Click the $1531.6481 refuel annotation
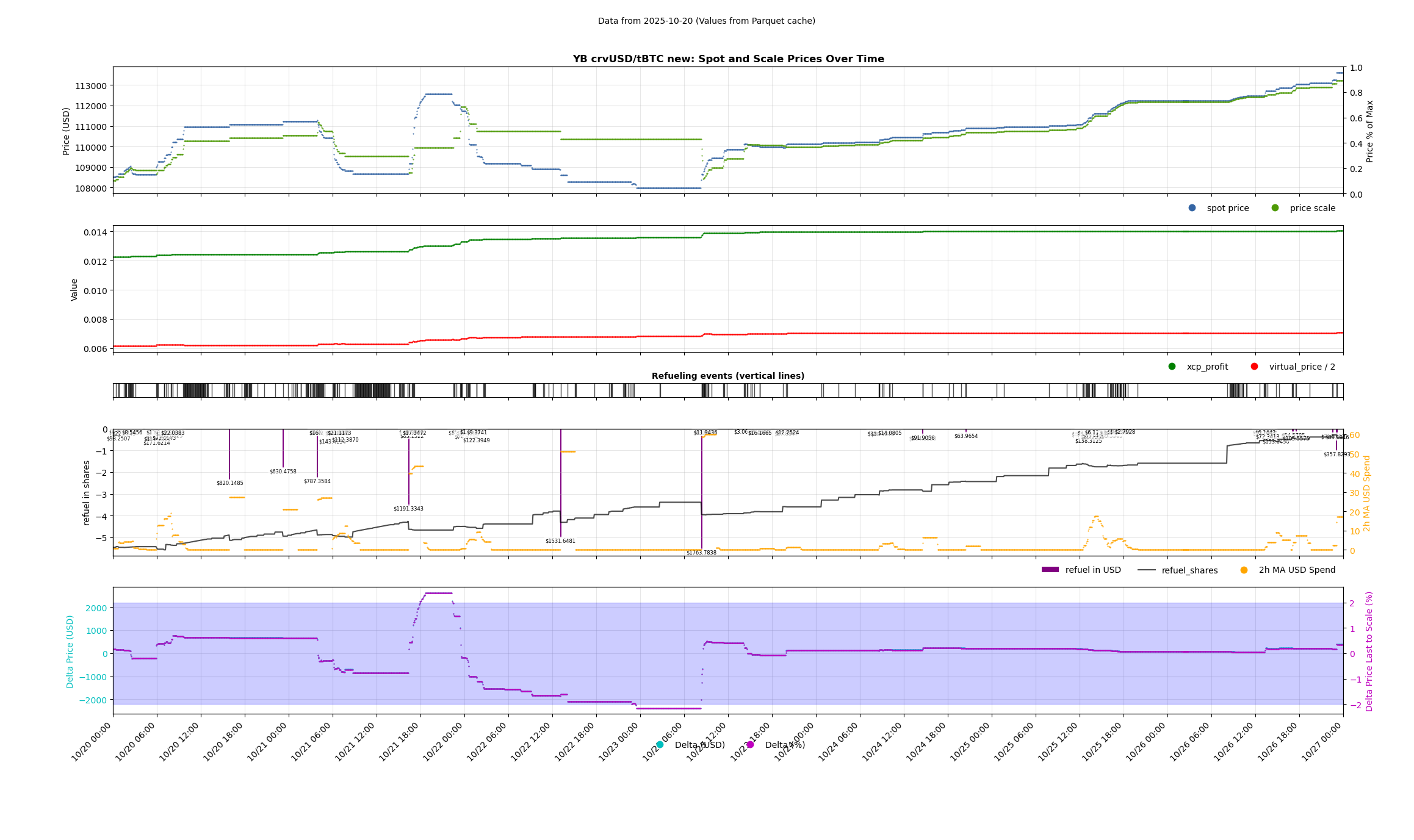Image resolution: width=1414 pixels, height=840 pixels. click(x=560, y=541)
